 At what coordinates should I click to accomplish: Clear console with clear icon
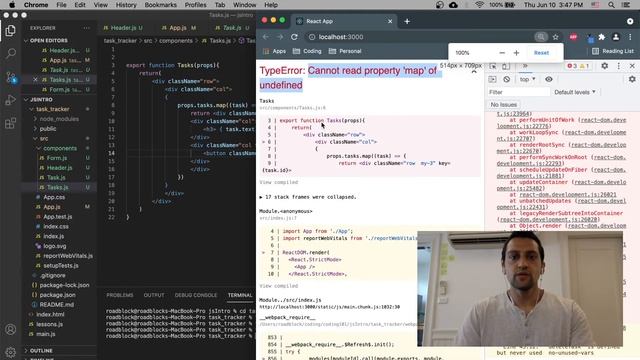click(507, 79)
